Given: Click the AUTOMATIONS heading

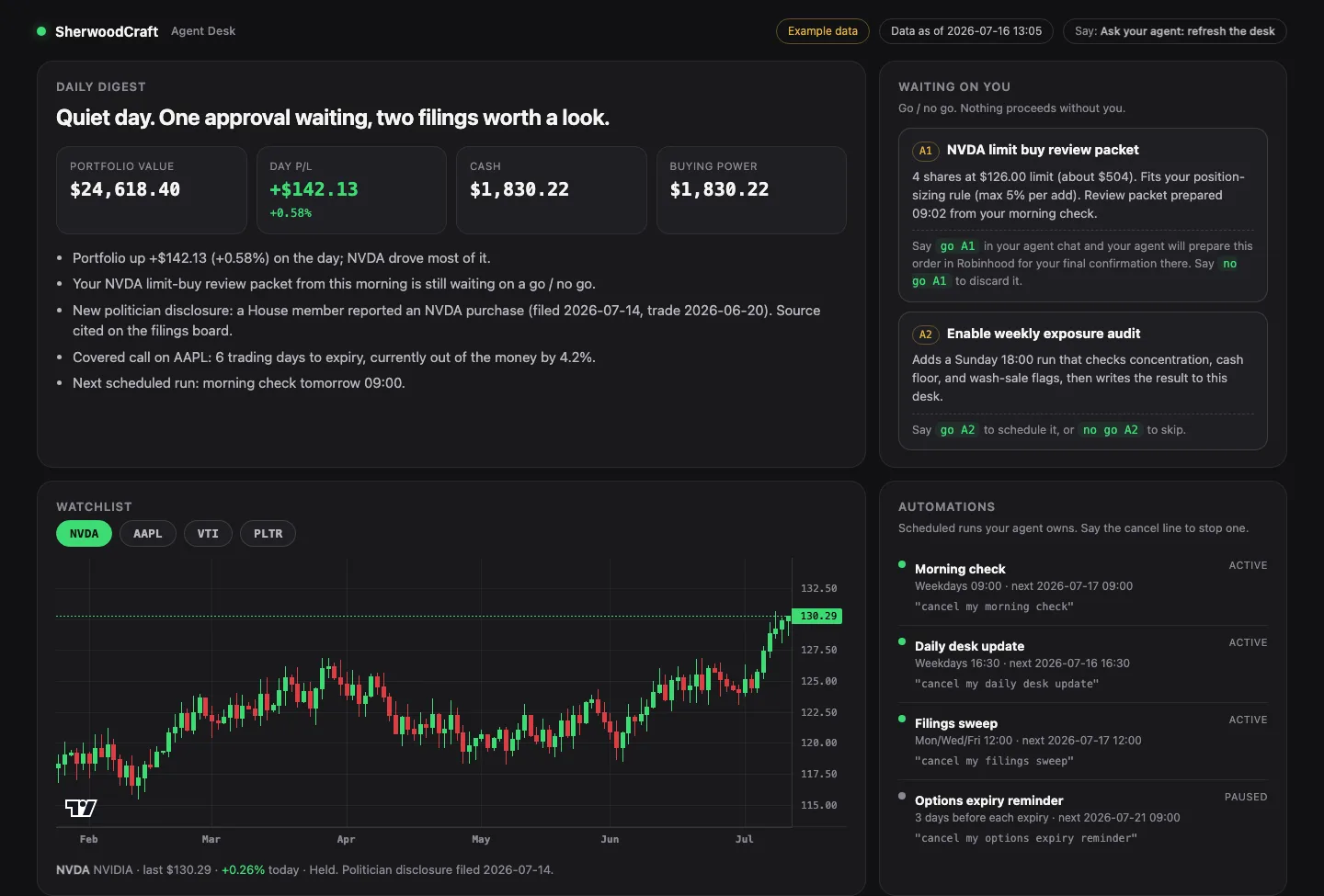Looking at the screenshot, I should (946, 507).
